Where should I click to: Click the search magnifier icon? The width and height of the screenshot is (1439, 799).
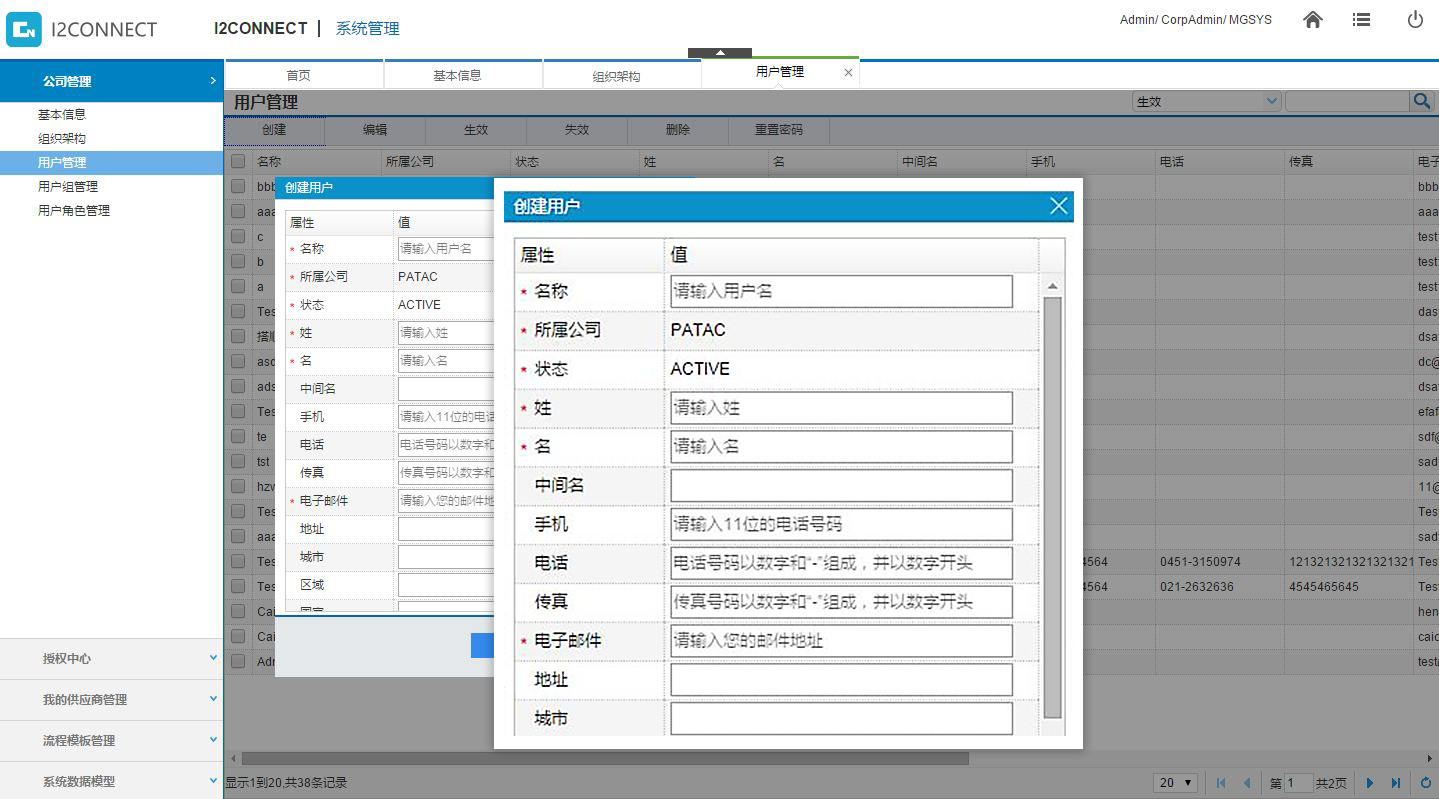(x=1421, y=101)
